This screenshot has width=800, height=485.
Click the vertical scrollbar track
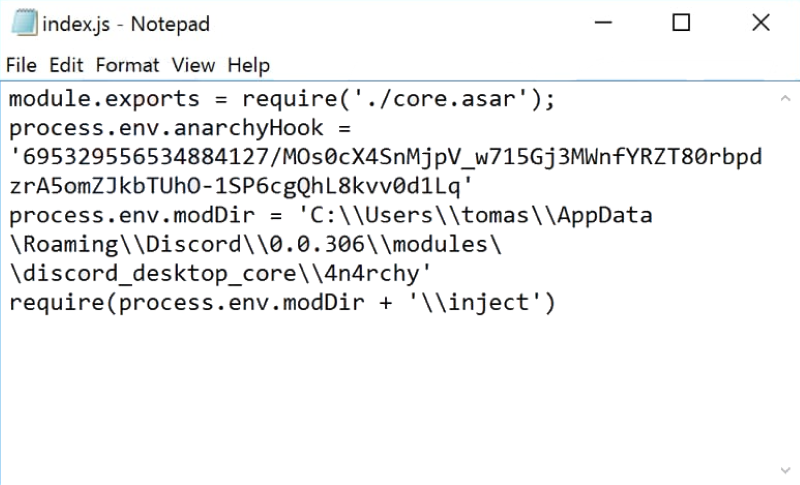[x=785, y=280]
